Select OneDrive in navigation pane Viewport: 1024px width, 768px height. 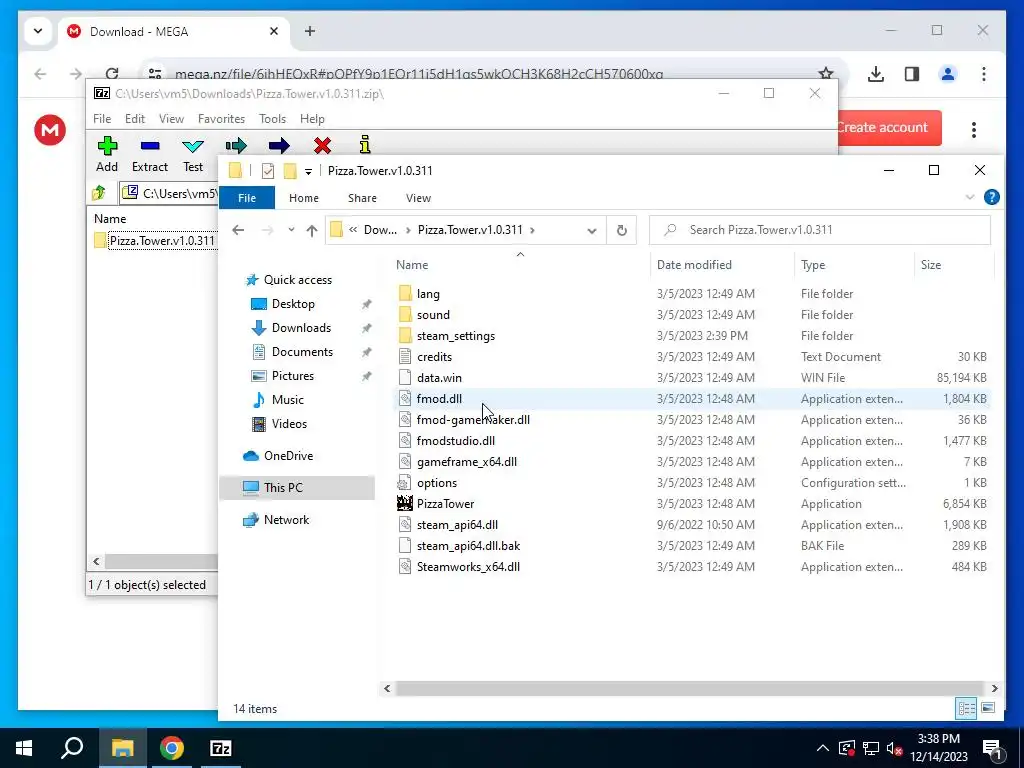coord(288,456)
